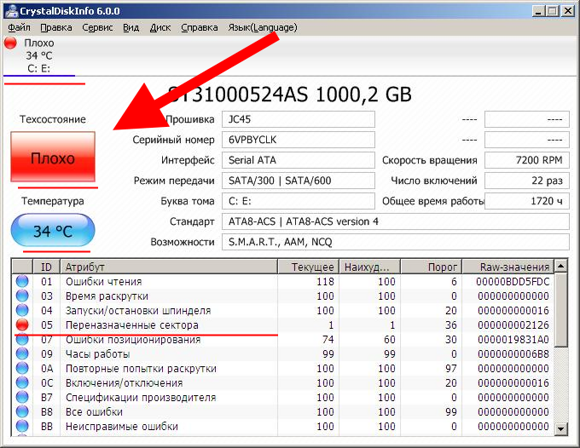
Task: Click raw value 0000000006B8
Action: coord(513,354)
